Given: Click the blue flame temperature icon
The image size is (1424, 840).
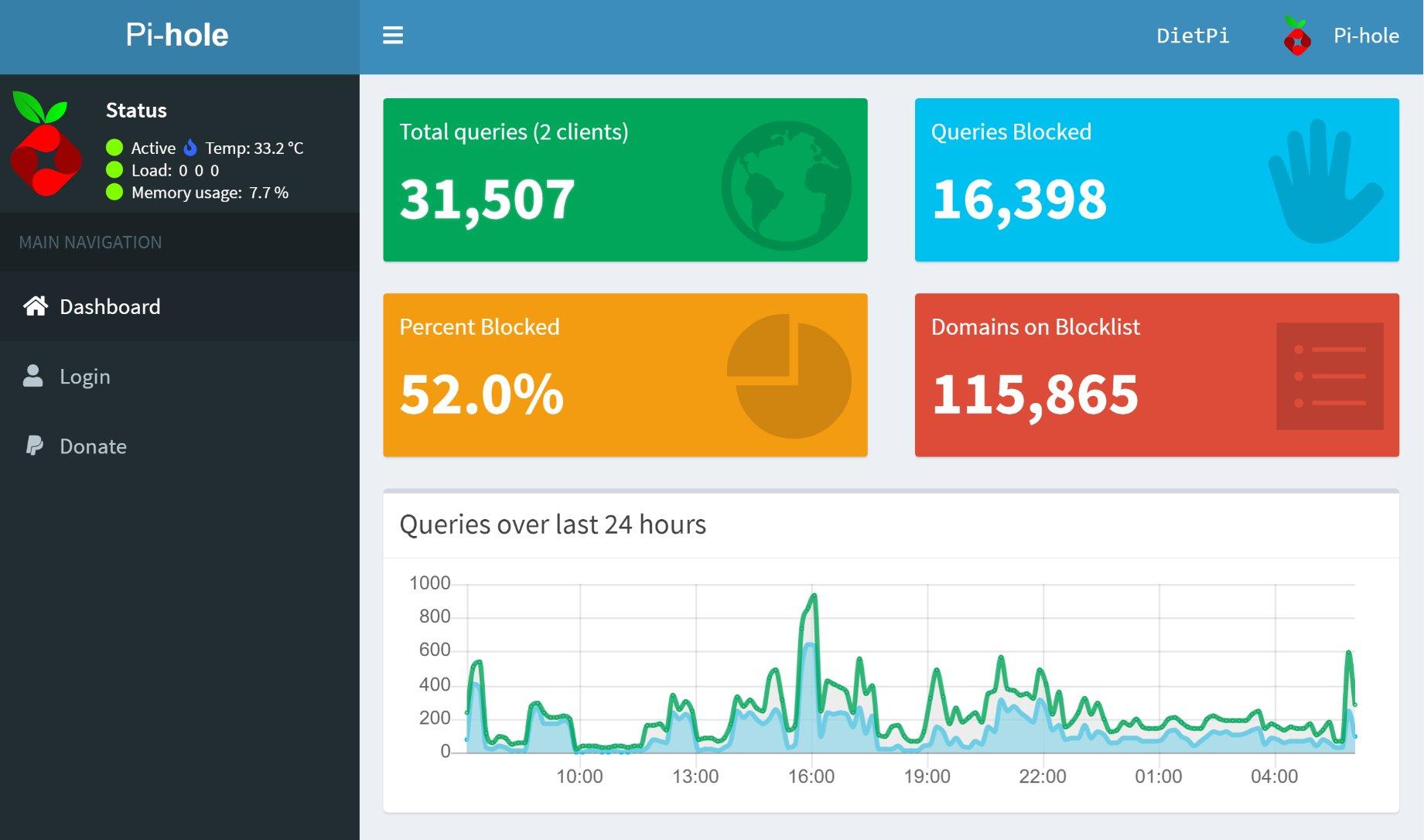Looking at the screenshot, I should click(x=190, y=147).
